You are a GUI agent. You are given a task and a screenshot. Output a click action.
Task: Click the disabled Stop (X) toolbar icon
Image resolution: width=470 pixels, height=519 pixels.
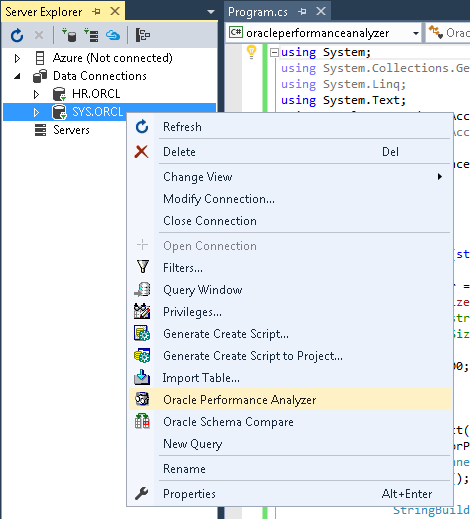click(x=39, y=35)
